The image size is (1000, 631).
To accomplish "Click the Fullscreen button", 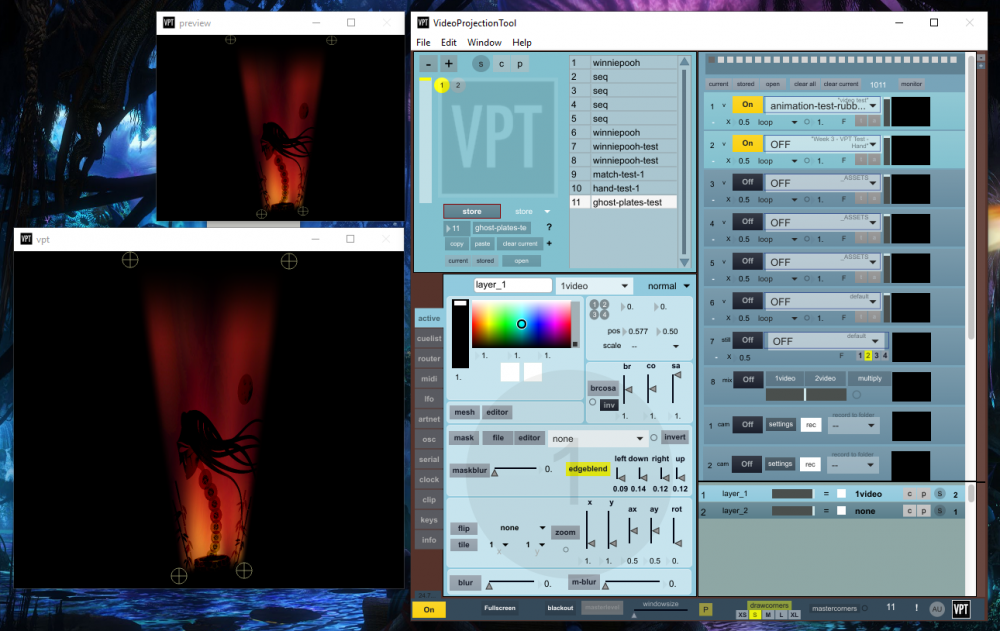I will coord(500,608).
